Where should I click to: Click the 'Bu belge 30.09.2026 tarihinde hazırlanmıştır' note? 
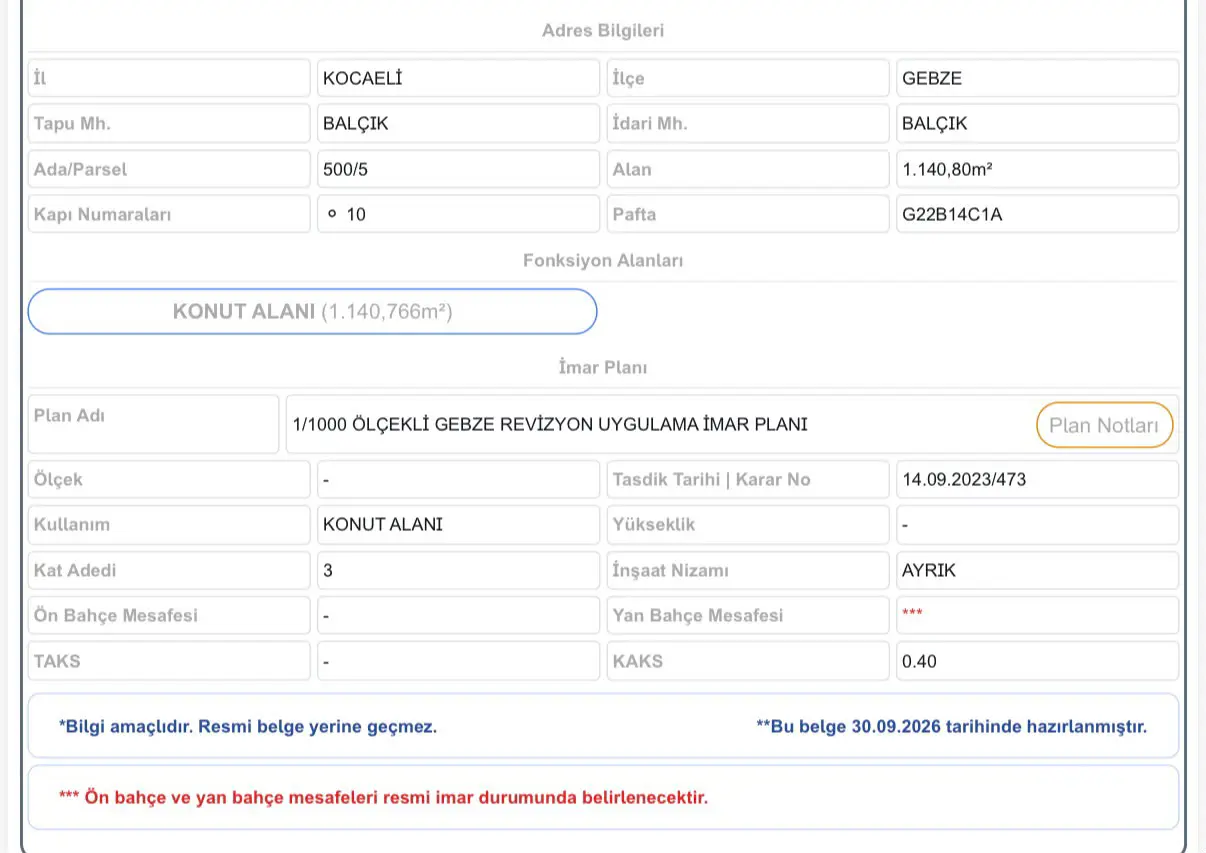[952, 727]
